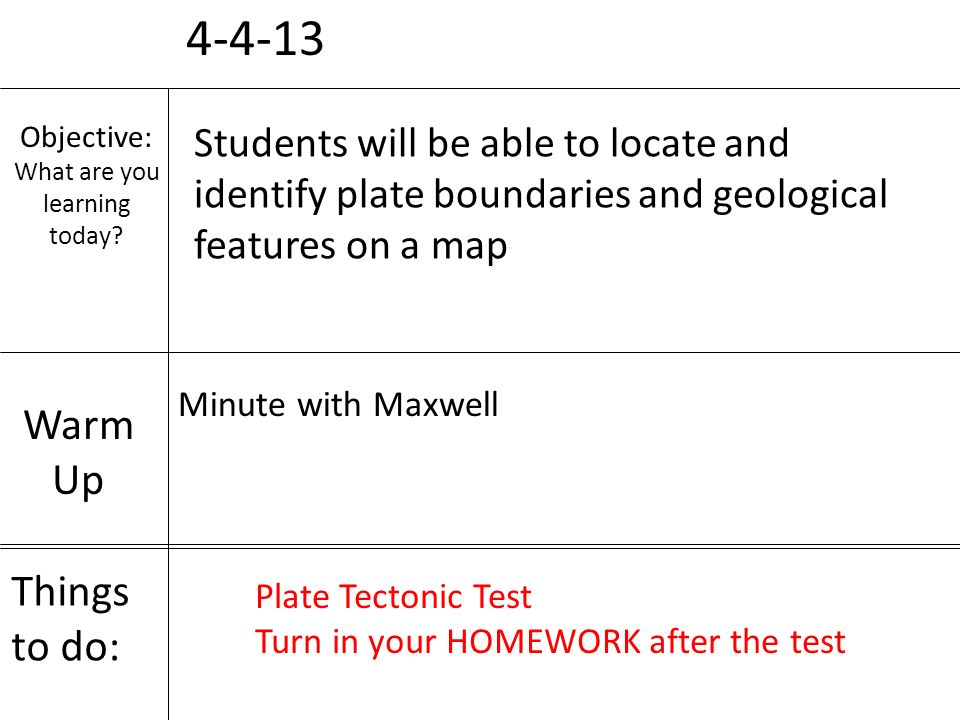
Task: Click the word 'Students' in objective
Action: [271, 143]
